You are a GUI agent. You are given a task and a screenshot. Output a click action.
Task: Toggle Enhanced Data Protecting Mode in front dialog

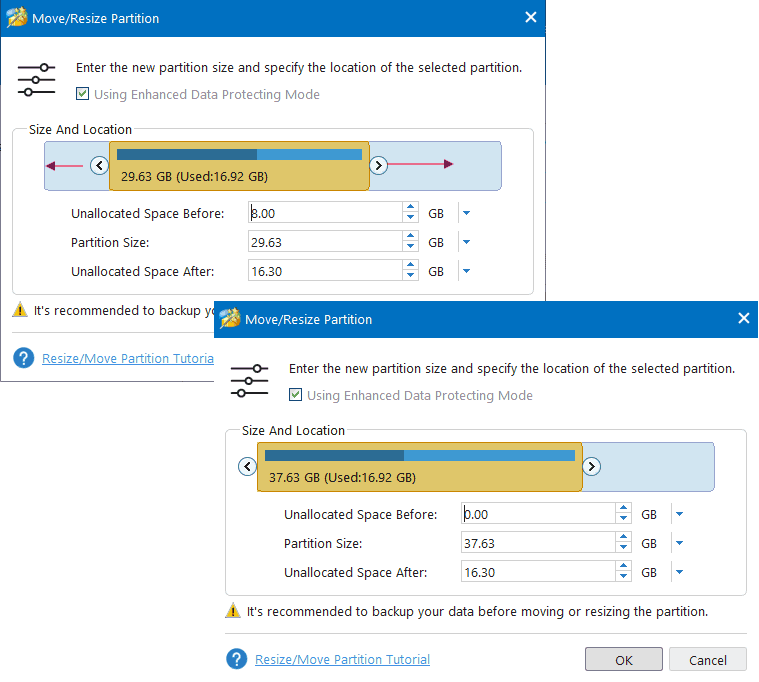(295, 395)
